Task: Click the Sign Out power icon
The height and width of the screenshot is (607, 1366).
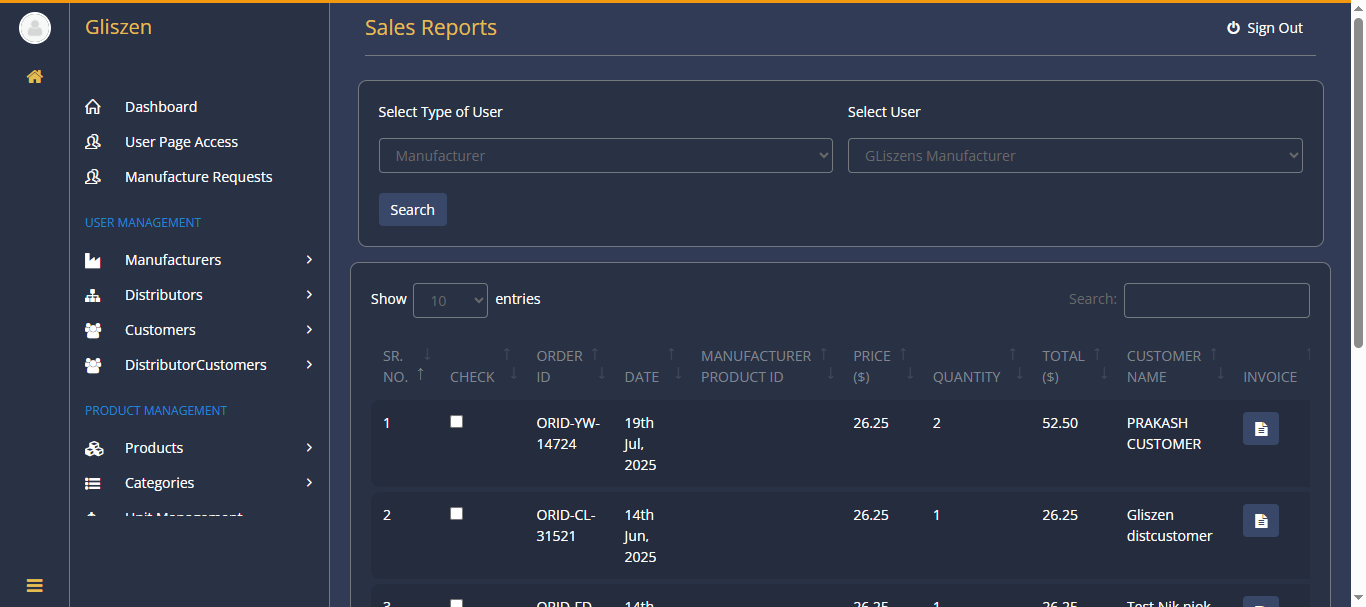Action: click(x=1233, y=28)
